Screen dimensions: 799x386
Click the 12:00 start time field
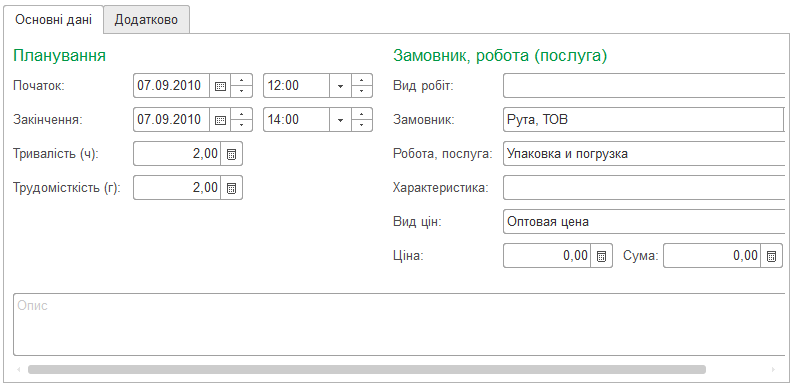tap(297, 86)
